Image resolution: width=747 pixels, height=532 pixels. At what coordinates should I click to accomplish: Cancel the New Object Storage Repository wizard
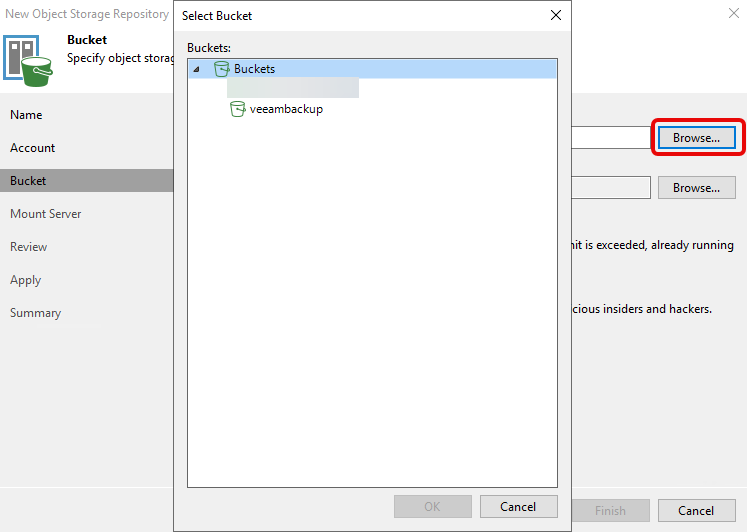tap(696, 510)
